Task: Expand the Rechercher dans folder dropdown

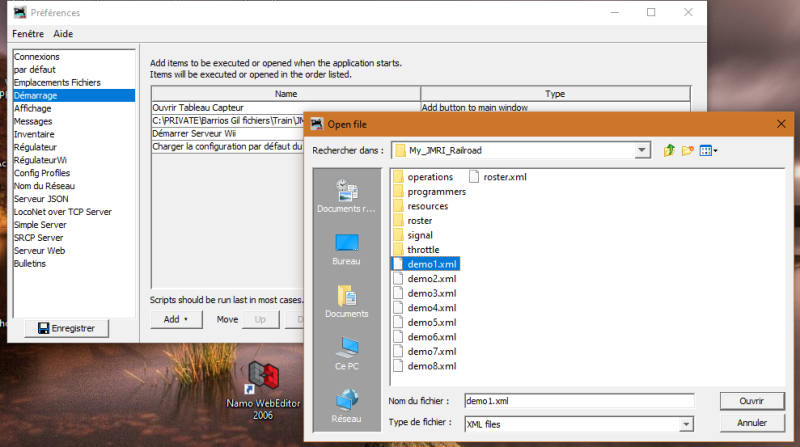Action: tap(642, 151)
